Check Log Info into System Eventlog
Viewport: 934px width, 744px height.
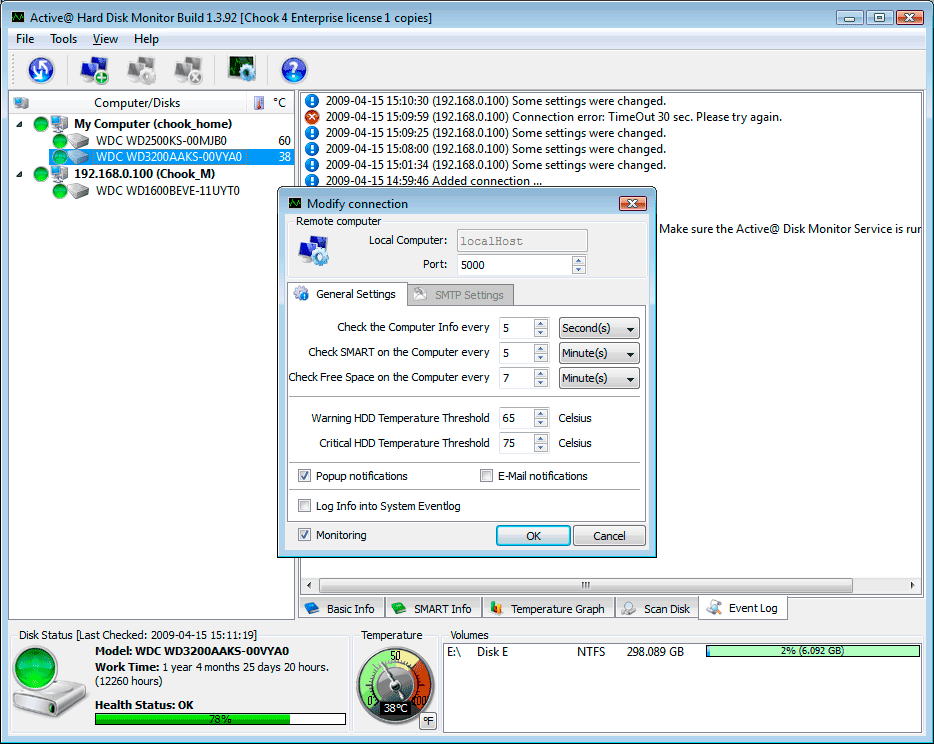(x=304, y=505)
